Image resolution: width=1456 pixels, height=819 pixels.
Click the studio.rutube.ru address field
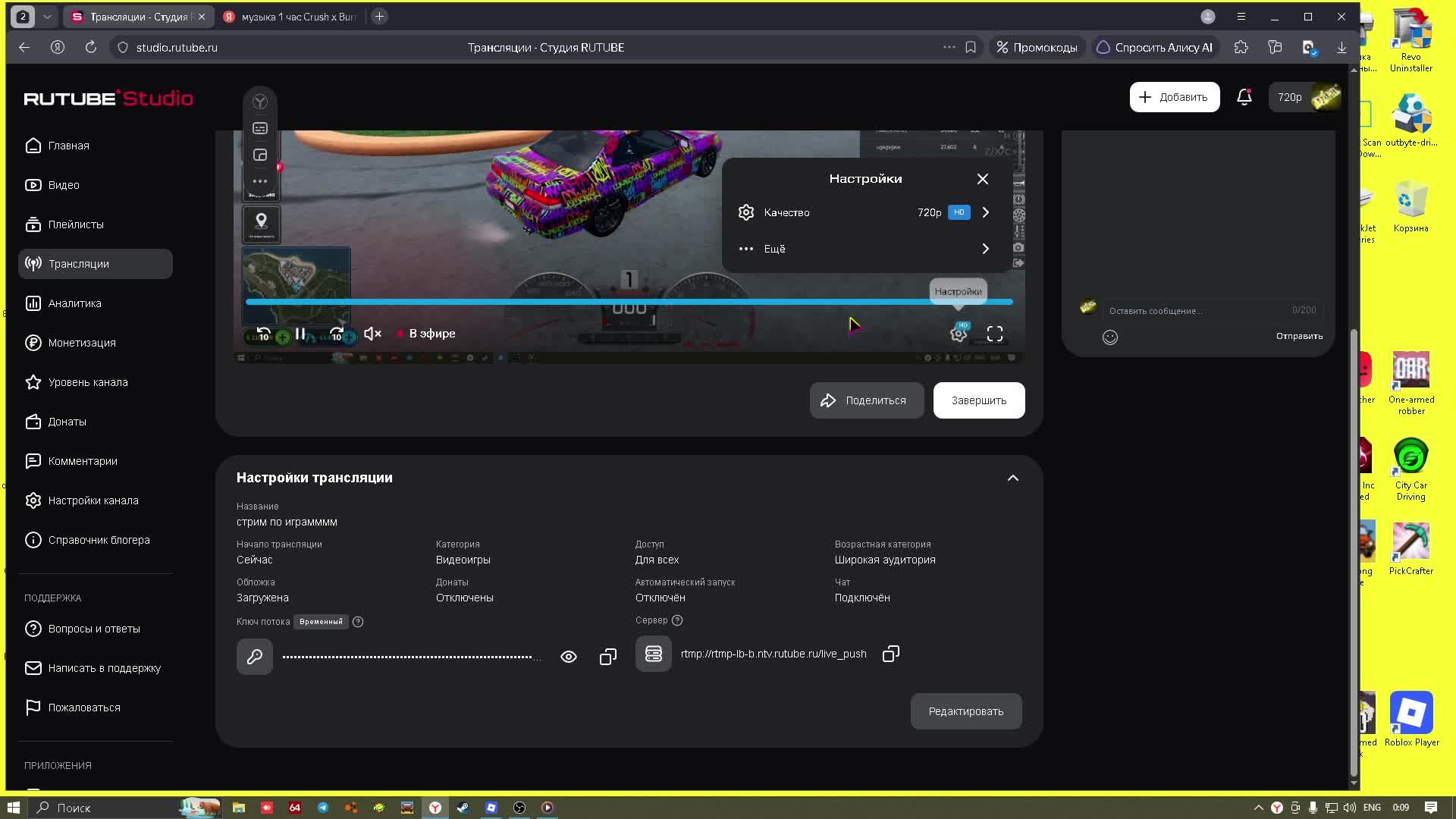tap(177, 47)
